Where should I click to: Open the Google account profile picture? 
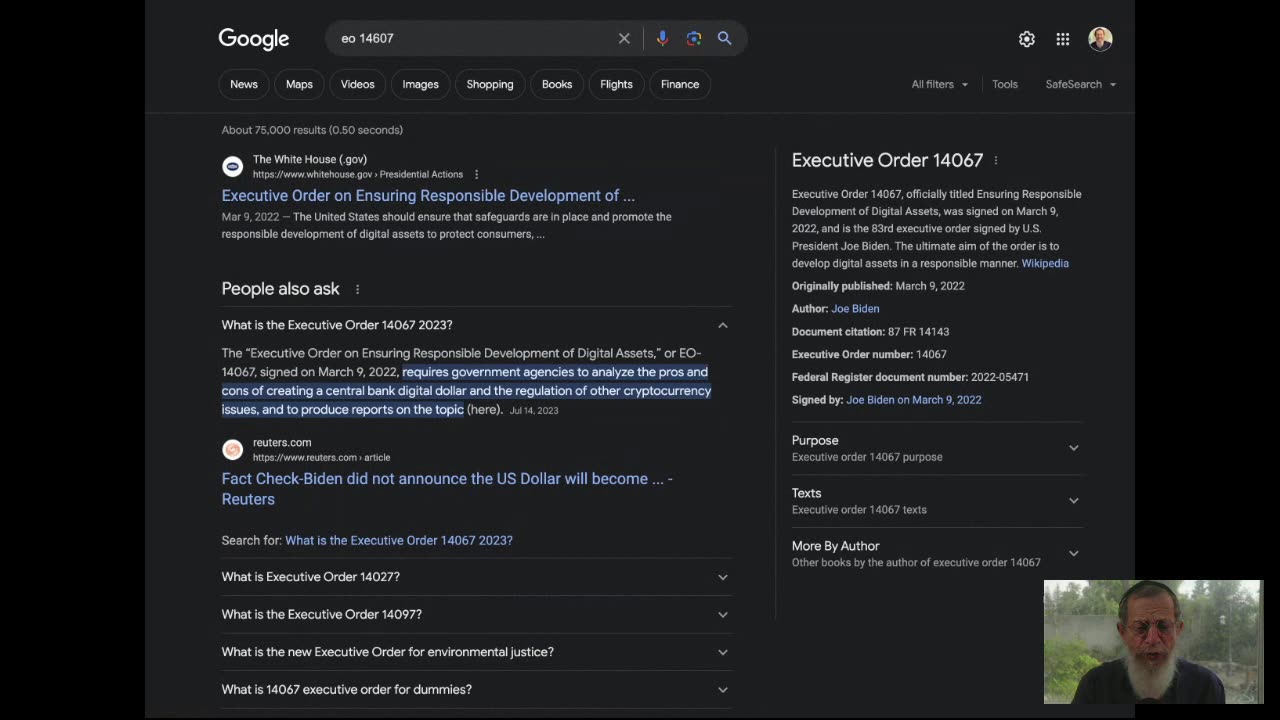pos(1100,39)
